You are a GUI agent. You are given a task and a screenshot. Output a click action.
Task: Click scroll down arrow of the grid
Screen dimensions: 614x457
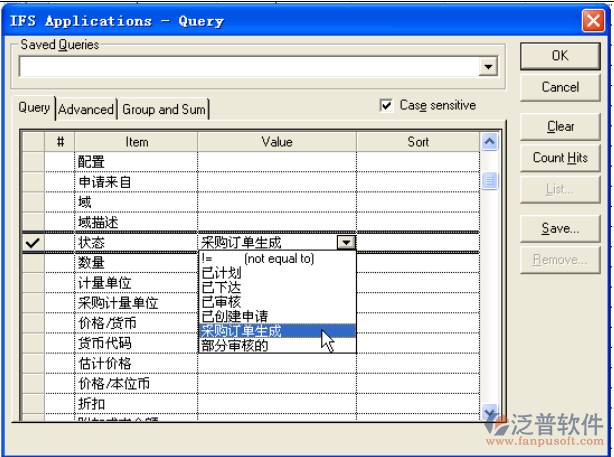click(489, 412)
